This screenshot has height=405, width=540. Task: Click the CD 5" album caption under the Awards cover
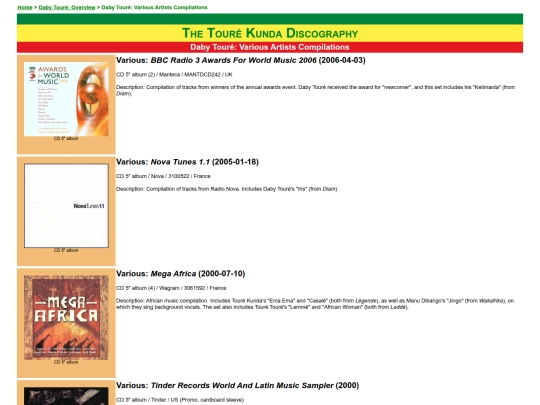[66, 138]
